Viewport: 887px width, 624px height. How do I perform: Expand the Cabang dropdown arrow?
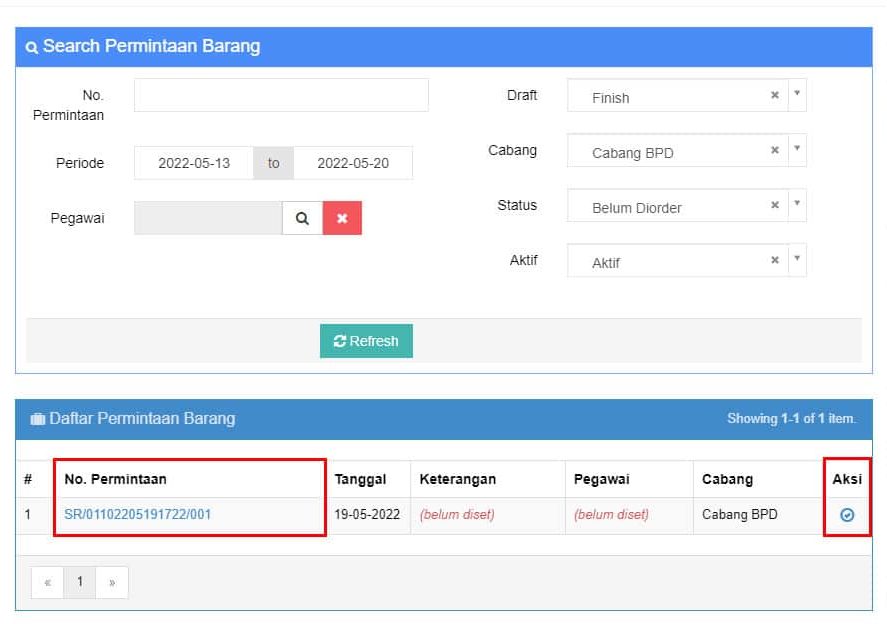pyautogui.click(x=797, y=150)
